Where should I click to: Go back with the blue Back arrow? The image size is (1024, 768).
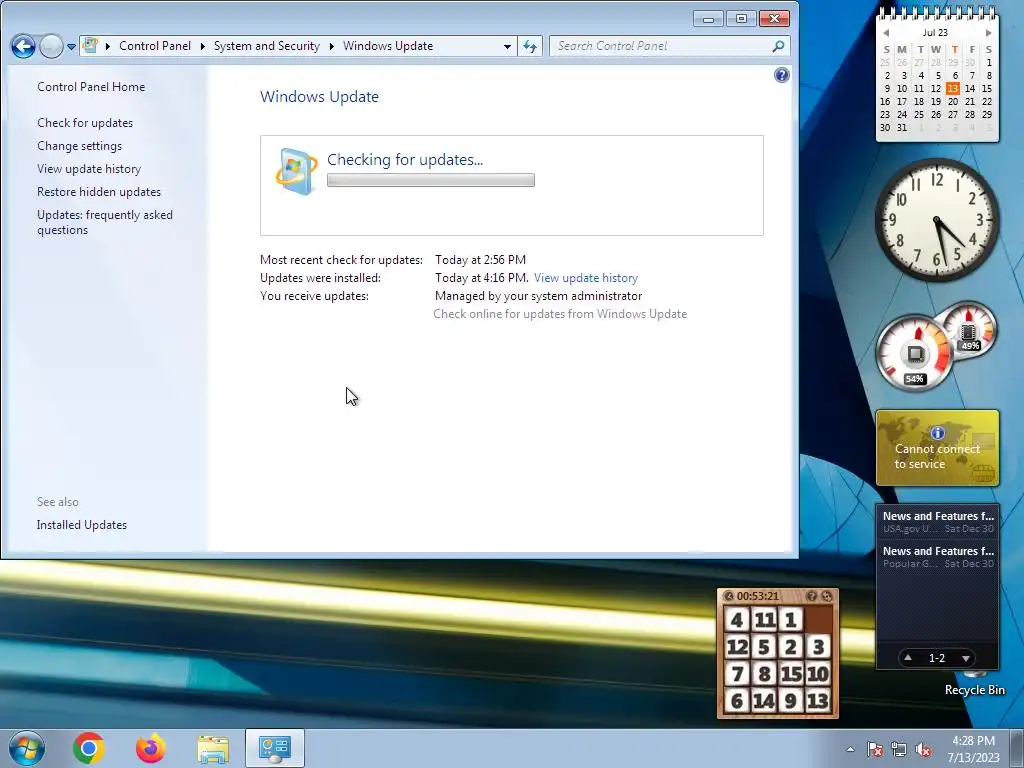[x=23, y=46]
